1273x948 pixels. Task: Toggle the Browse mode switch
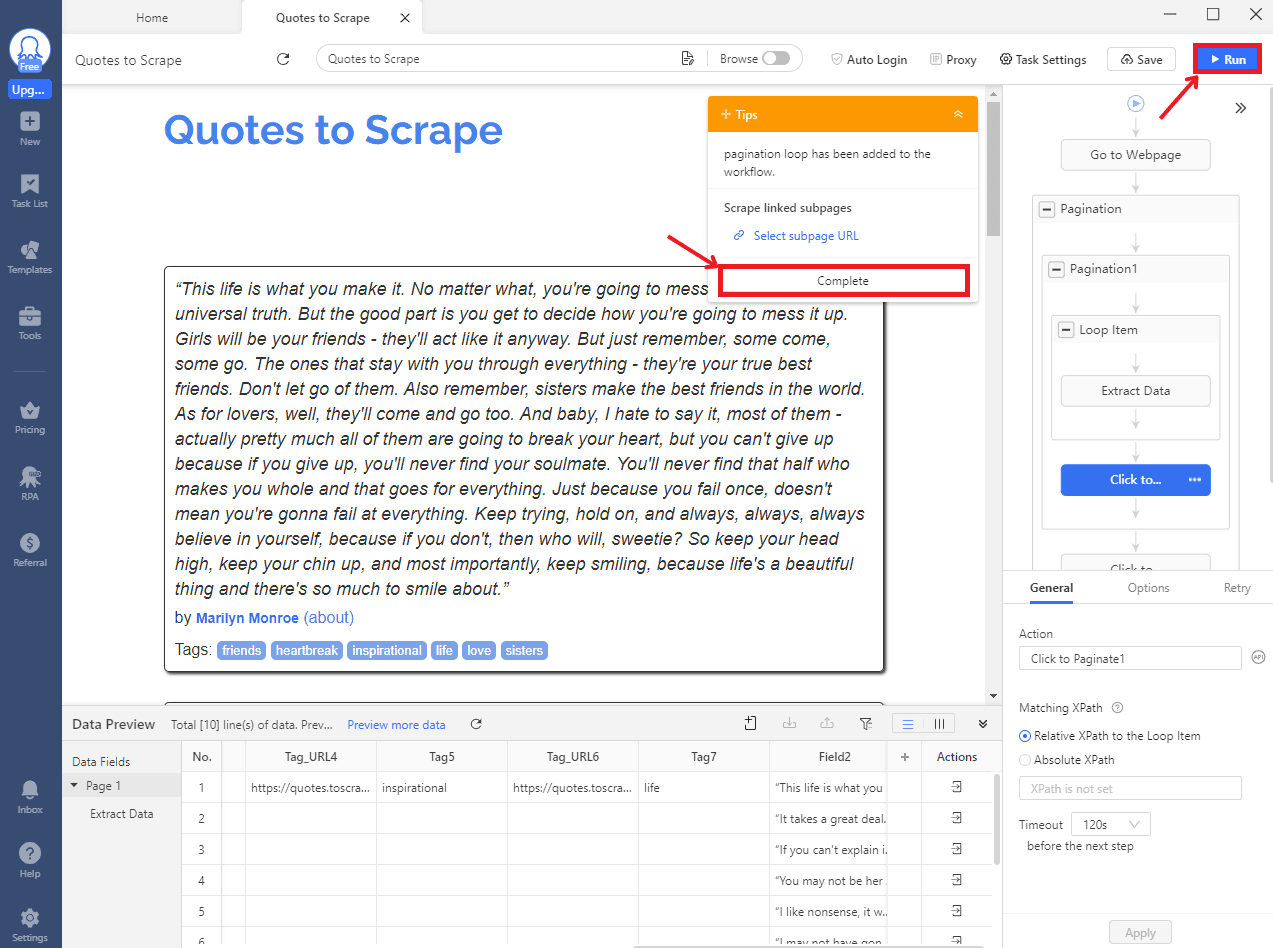[x=775, y=59]
